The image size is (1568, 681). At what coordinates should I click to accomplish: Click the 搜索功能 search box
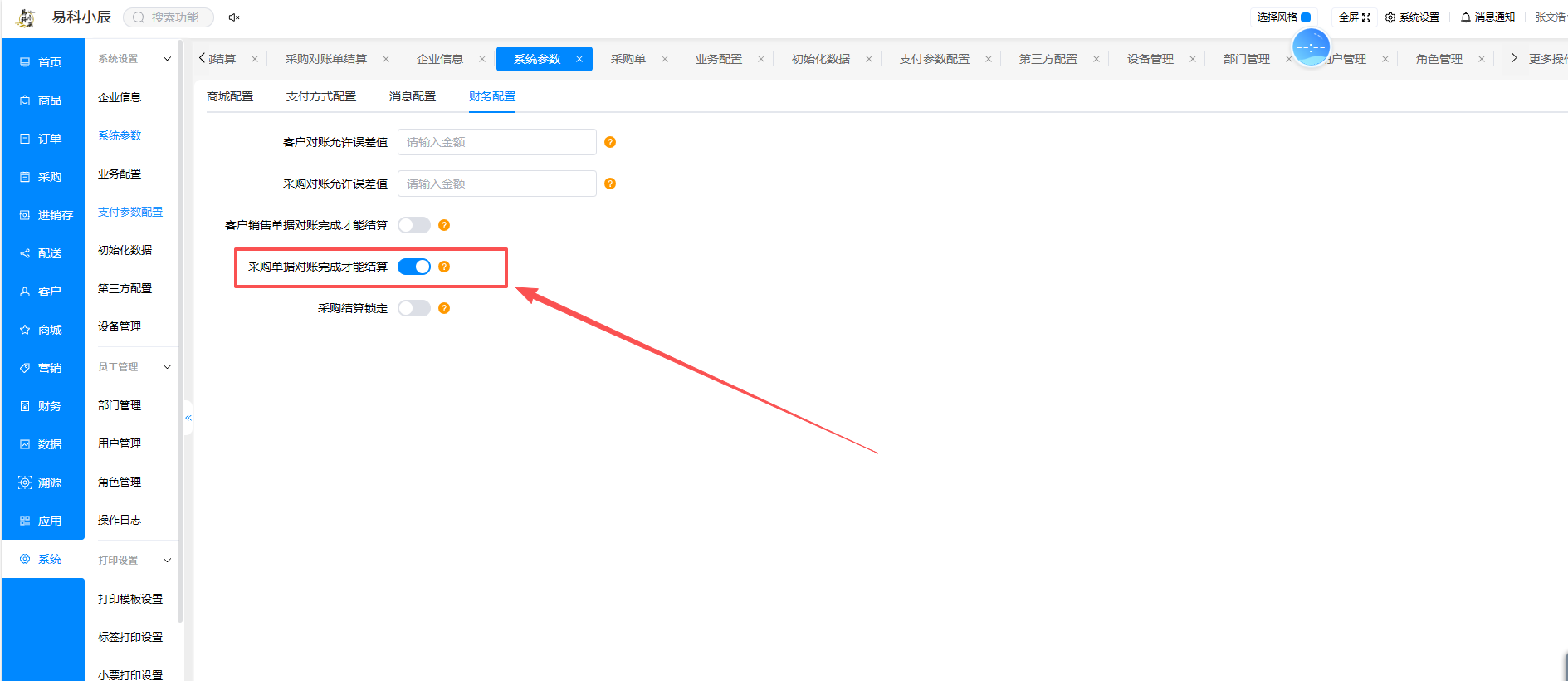(169, 17)
